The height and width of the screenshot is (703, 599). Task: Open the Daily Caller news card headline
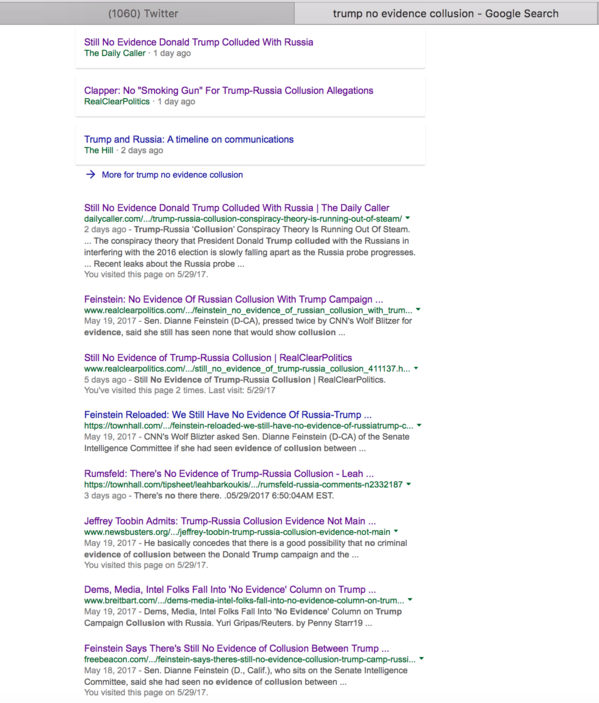point(199,42)
